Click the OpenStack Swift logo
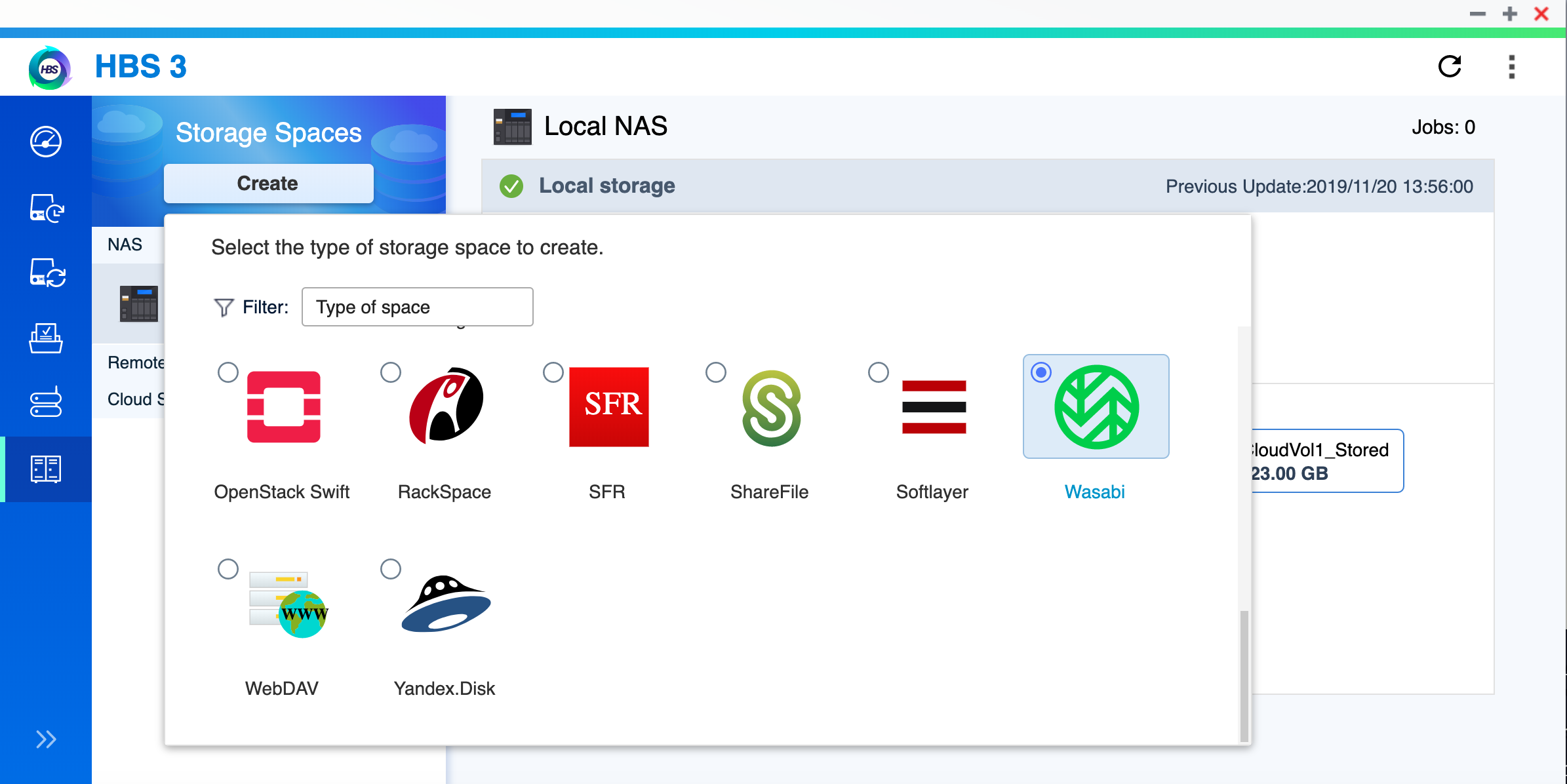 tap(284, 407)
